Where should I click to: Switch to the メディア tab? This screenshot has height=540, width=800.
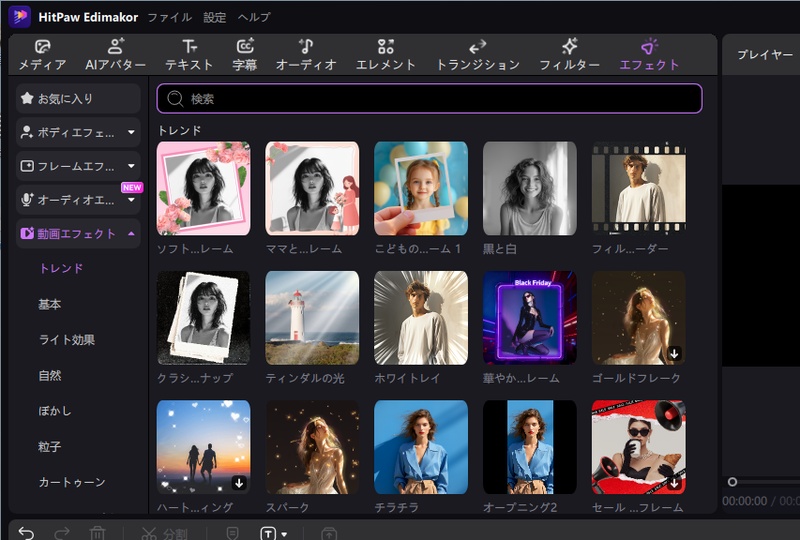[42, 55]
